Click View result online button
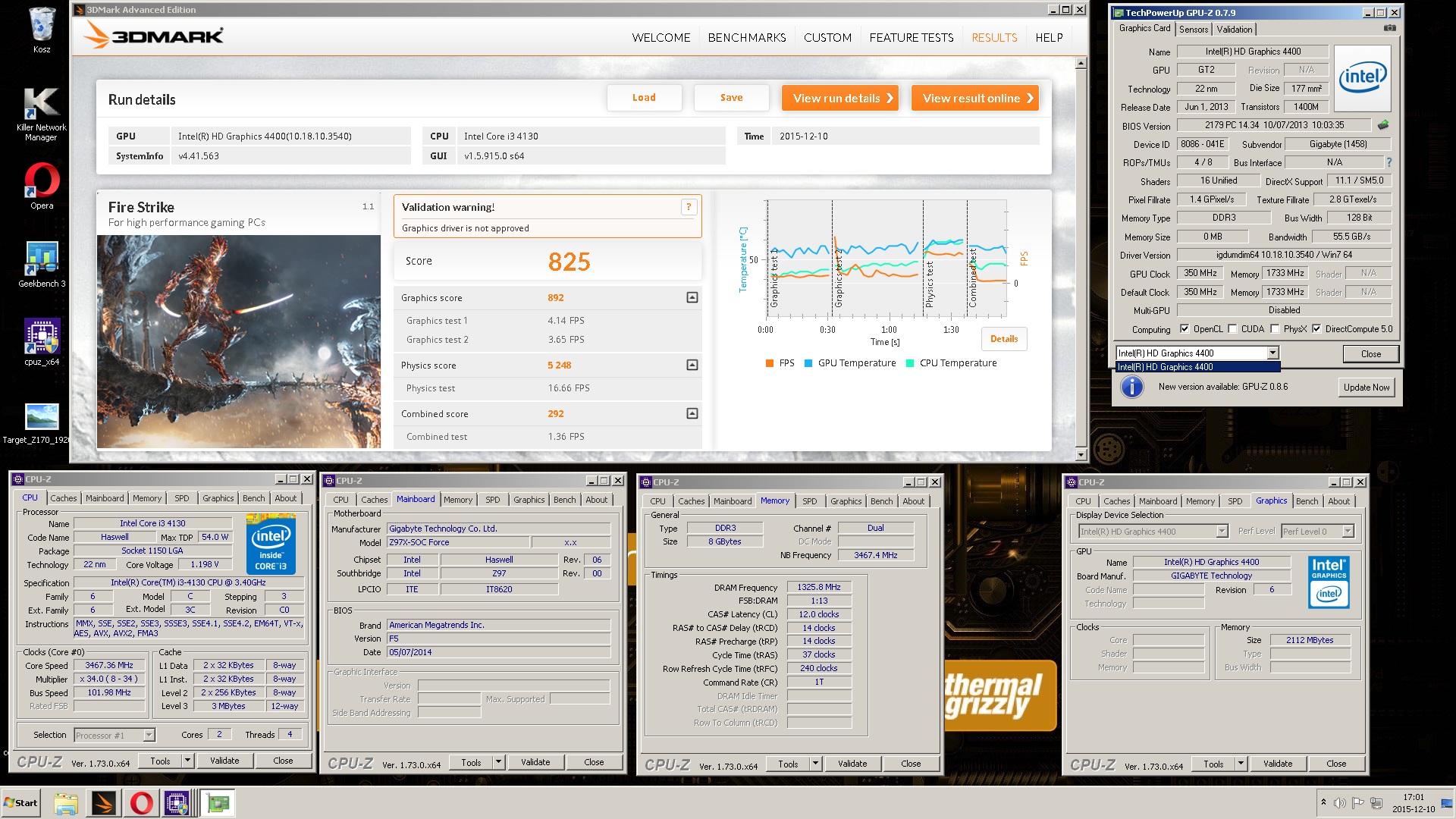The width and height of the screenshot is (1456, 819). (x=974, y=99)
